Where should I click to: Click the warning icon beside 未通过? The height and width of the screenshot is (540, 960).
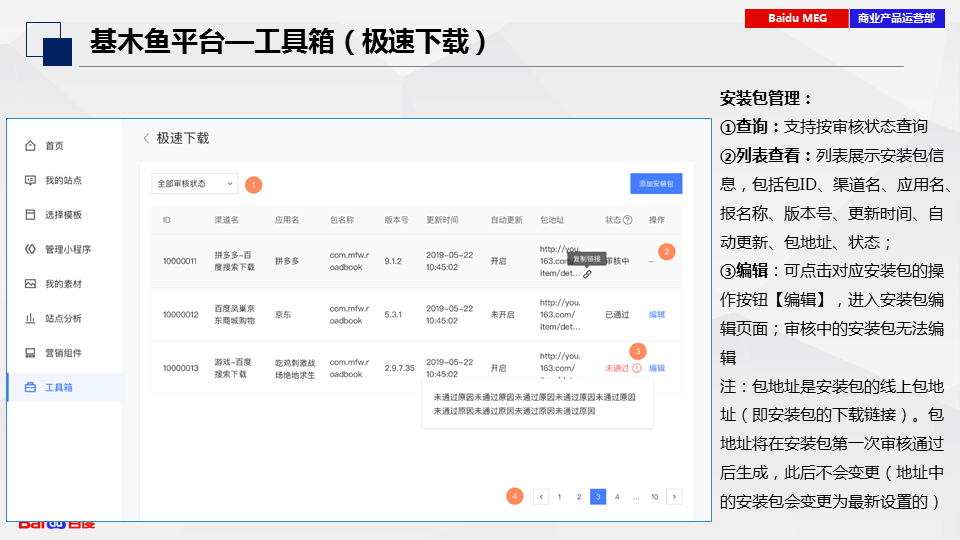pos(637,368)
